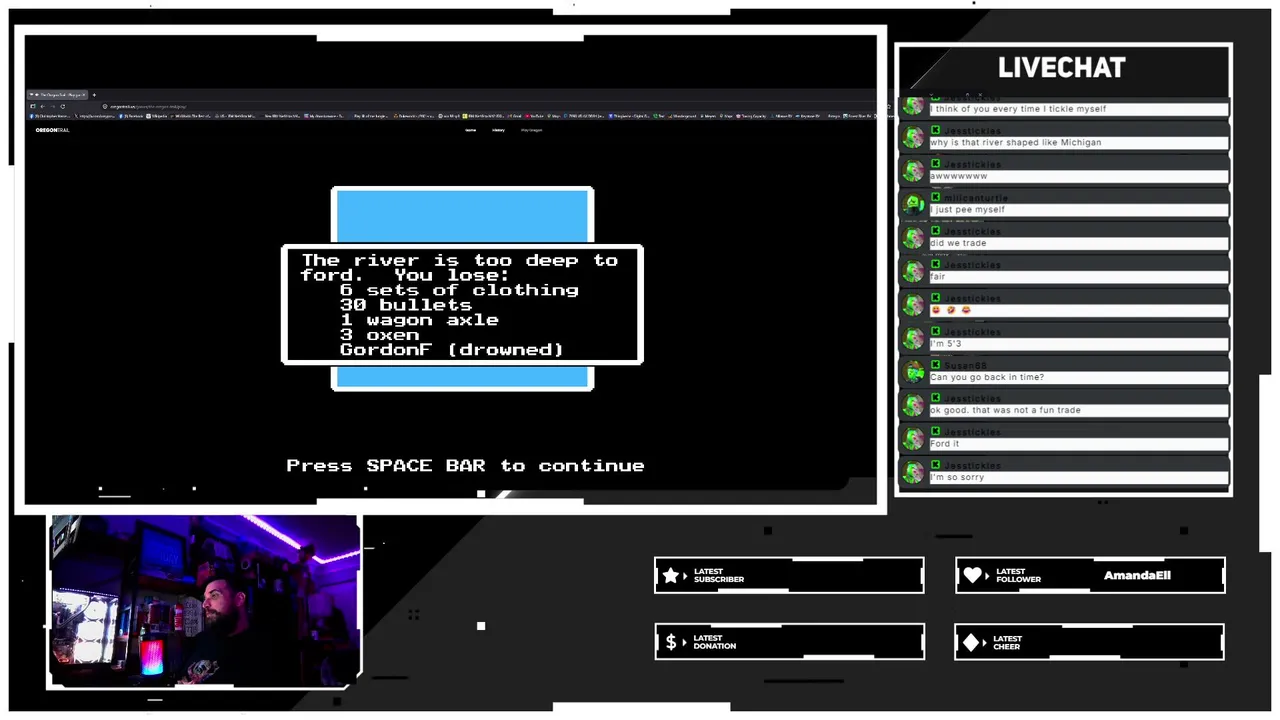Click the '1 wagon axle' line
Image resolution: width=1280 pixels, height=720 pixels.
point(419,320)
